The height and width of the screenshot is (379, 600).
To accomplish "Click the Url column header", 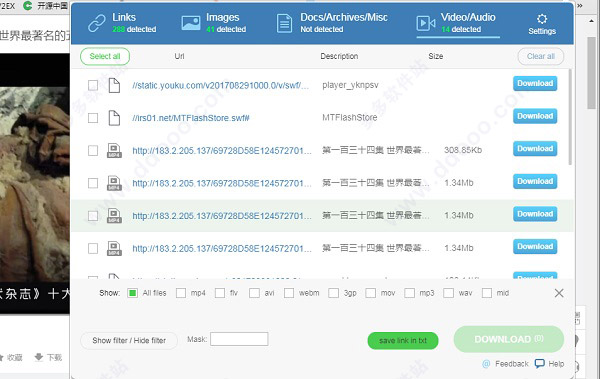I will point(179,56).
